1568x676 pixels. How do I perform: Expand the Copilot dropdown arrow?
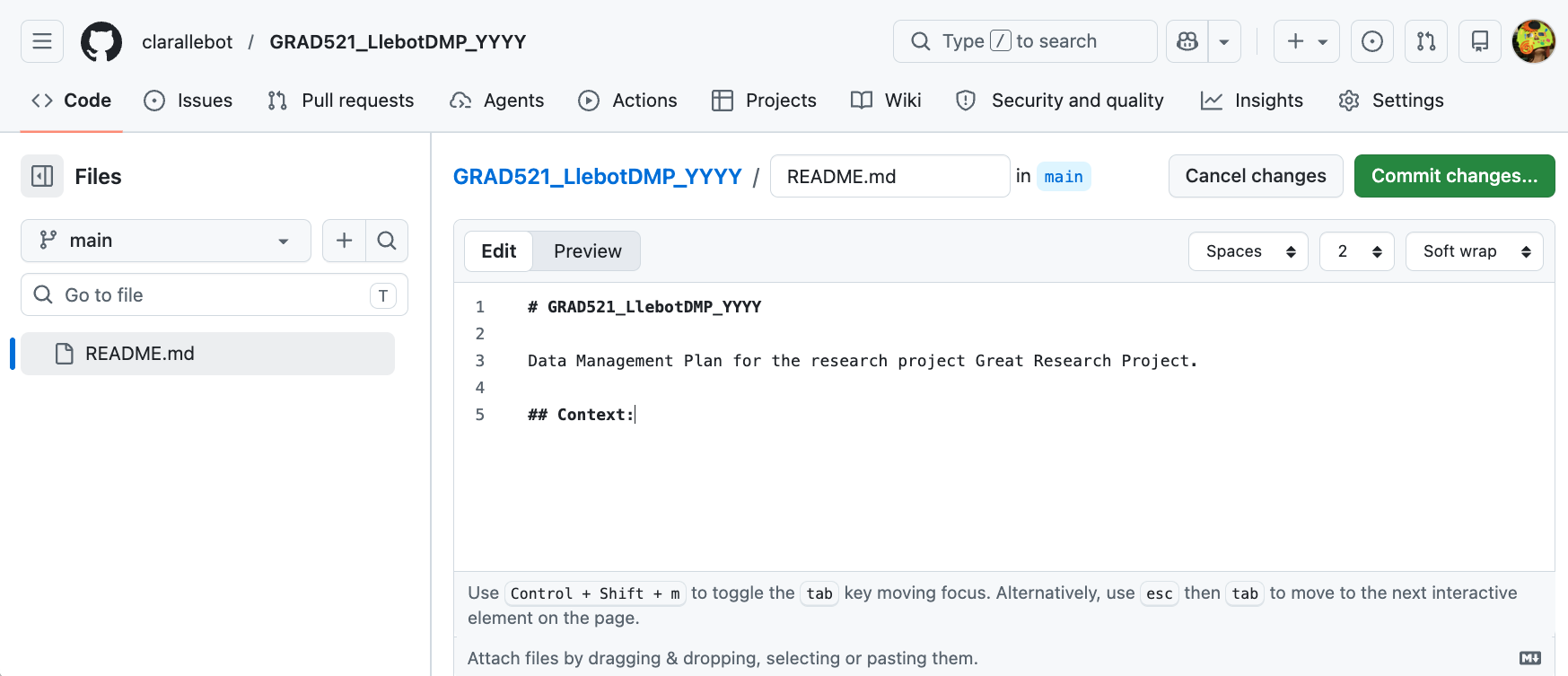[x=1224, y=41]
